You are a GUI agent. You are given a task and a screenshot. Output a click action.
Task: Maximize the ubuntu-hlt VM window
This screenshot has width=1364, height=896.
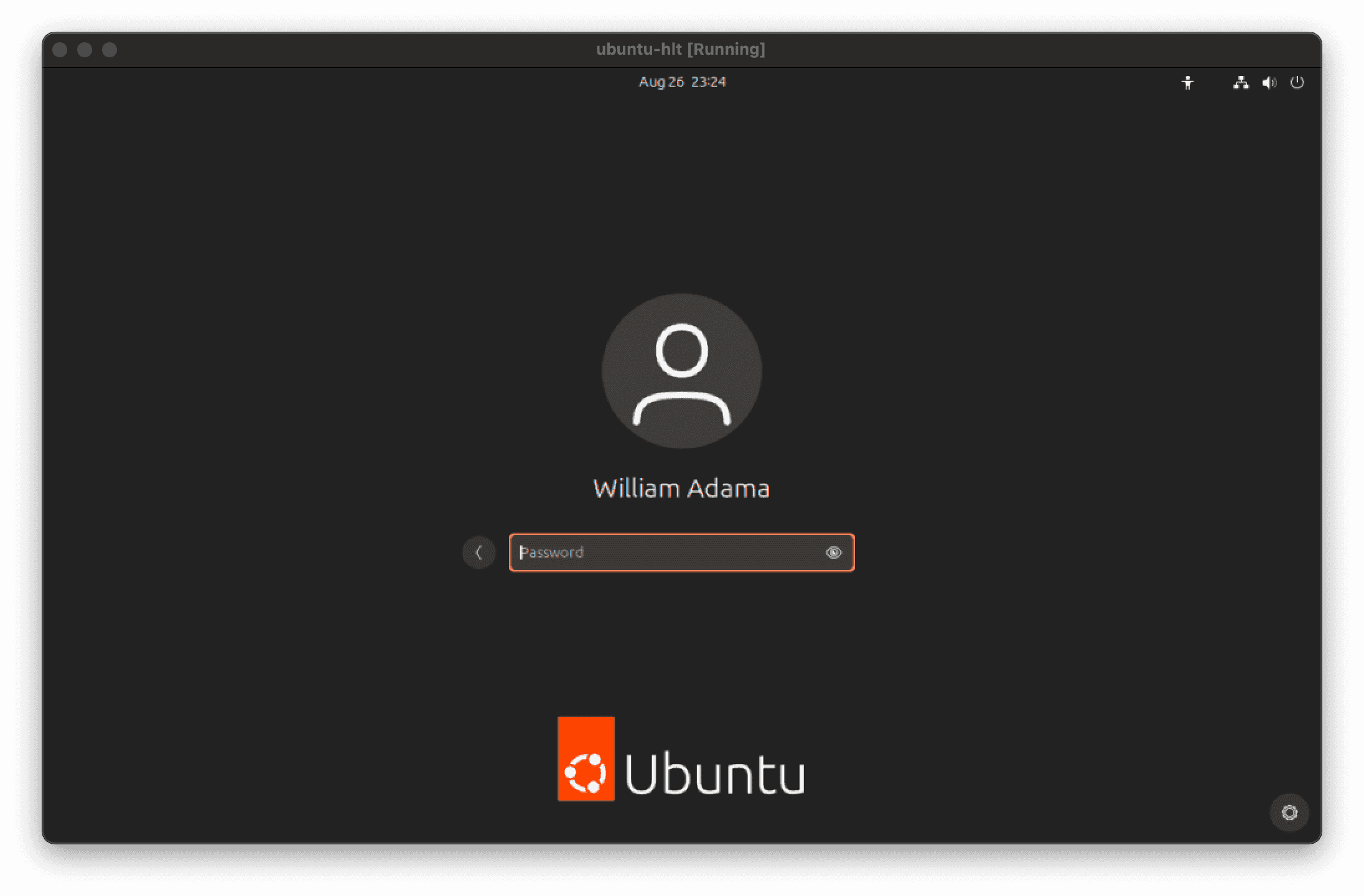click(110, 50)
